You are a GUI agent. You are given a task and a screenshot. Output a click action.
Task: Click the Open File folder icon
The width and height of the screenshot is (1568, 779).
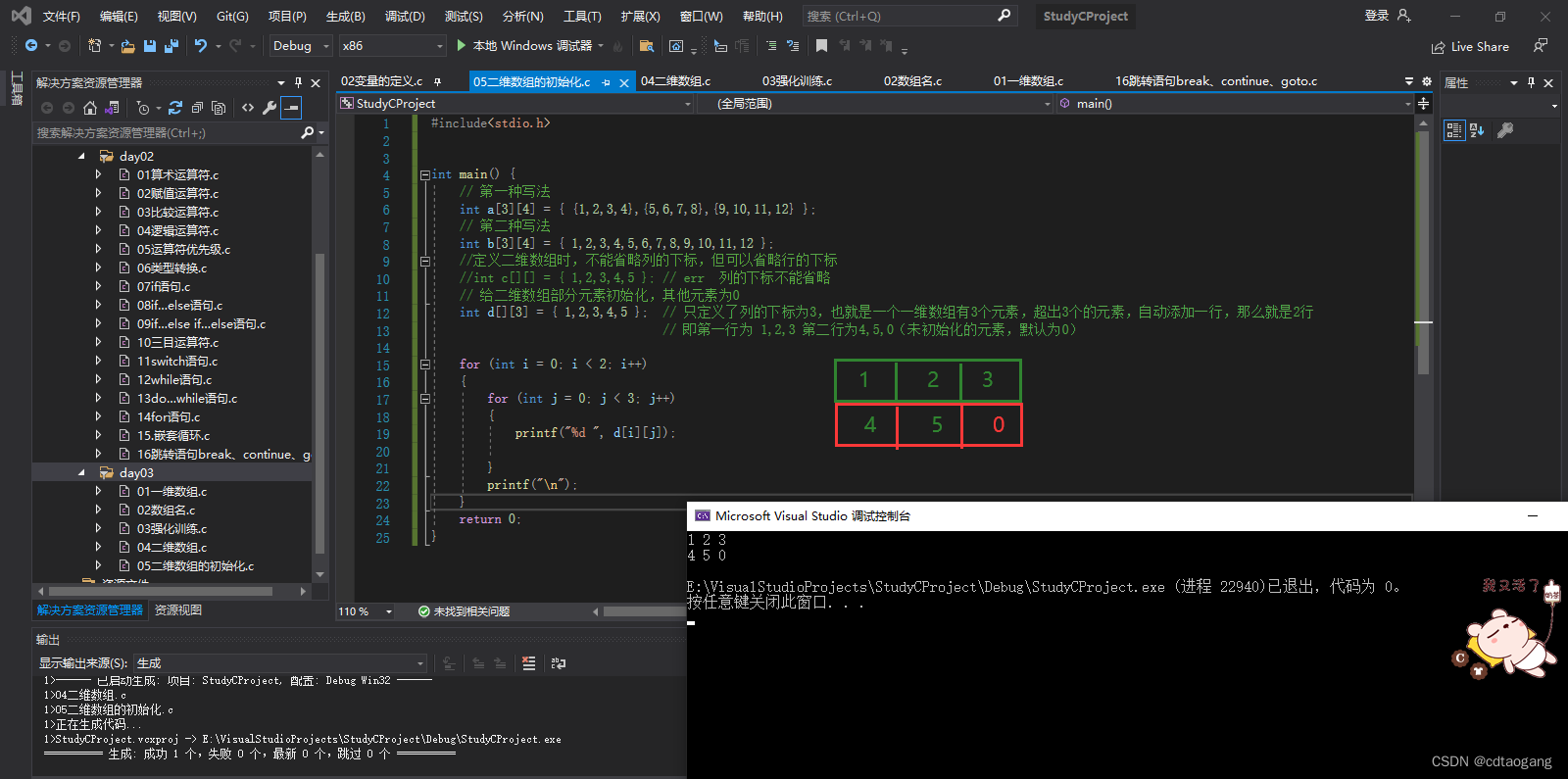coord(129,46)
